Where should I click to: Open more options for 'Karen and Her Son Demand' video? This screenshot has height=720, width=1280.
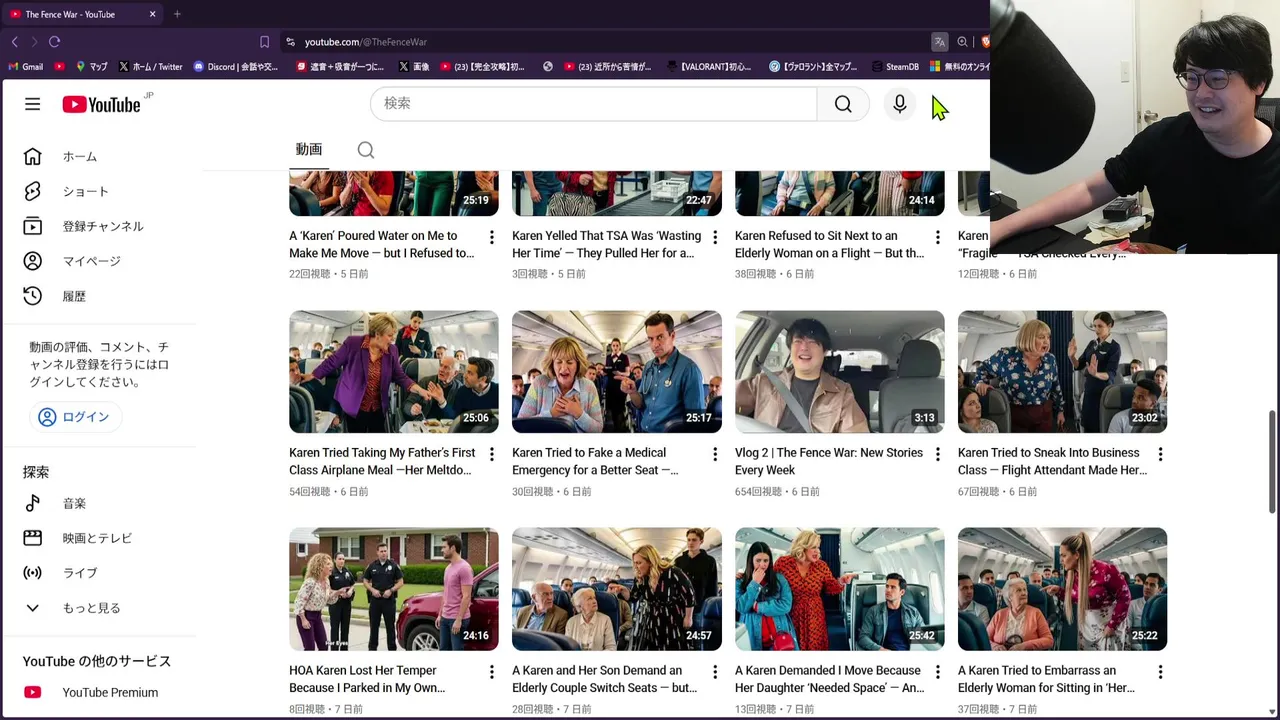[714, 672]
